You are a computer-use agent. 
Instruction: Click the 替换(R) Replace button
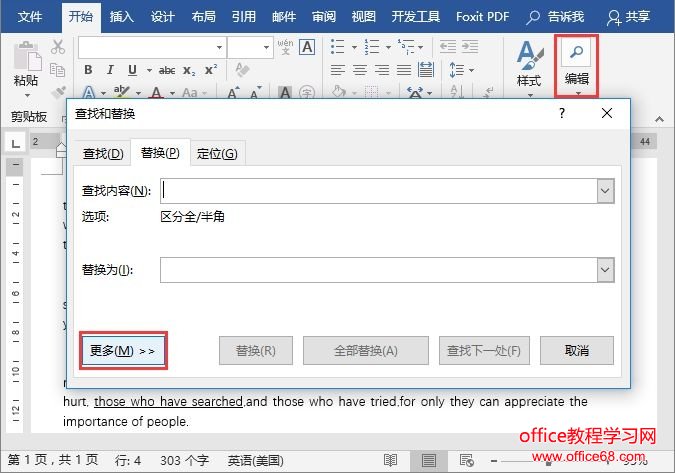pos(256,350)
